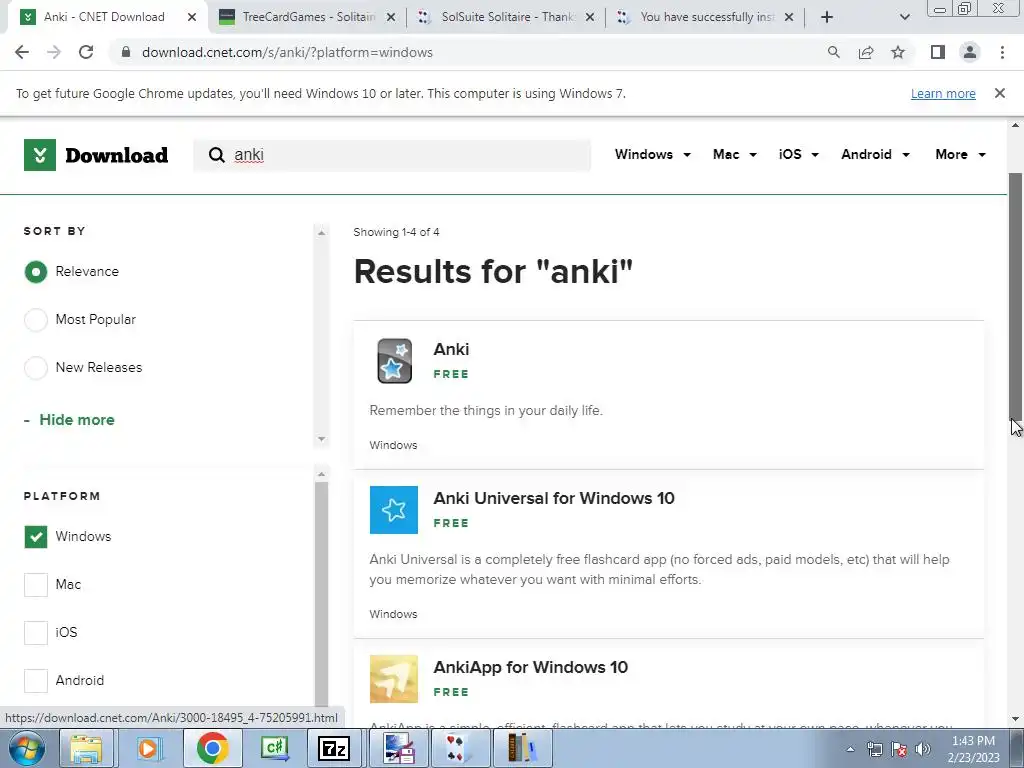
Task: Expand Windows navigation dropdown
Action: [x=652, y=155]
